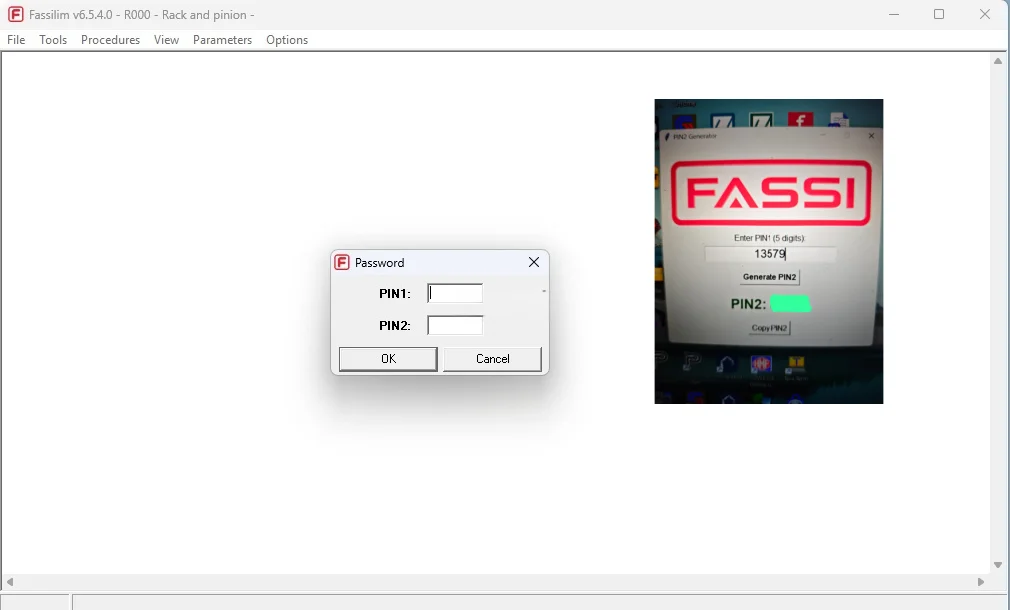Click the PIN2 Generator photo on the canvas

tap(768, 250)
